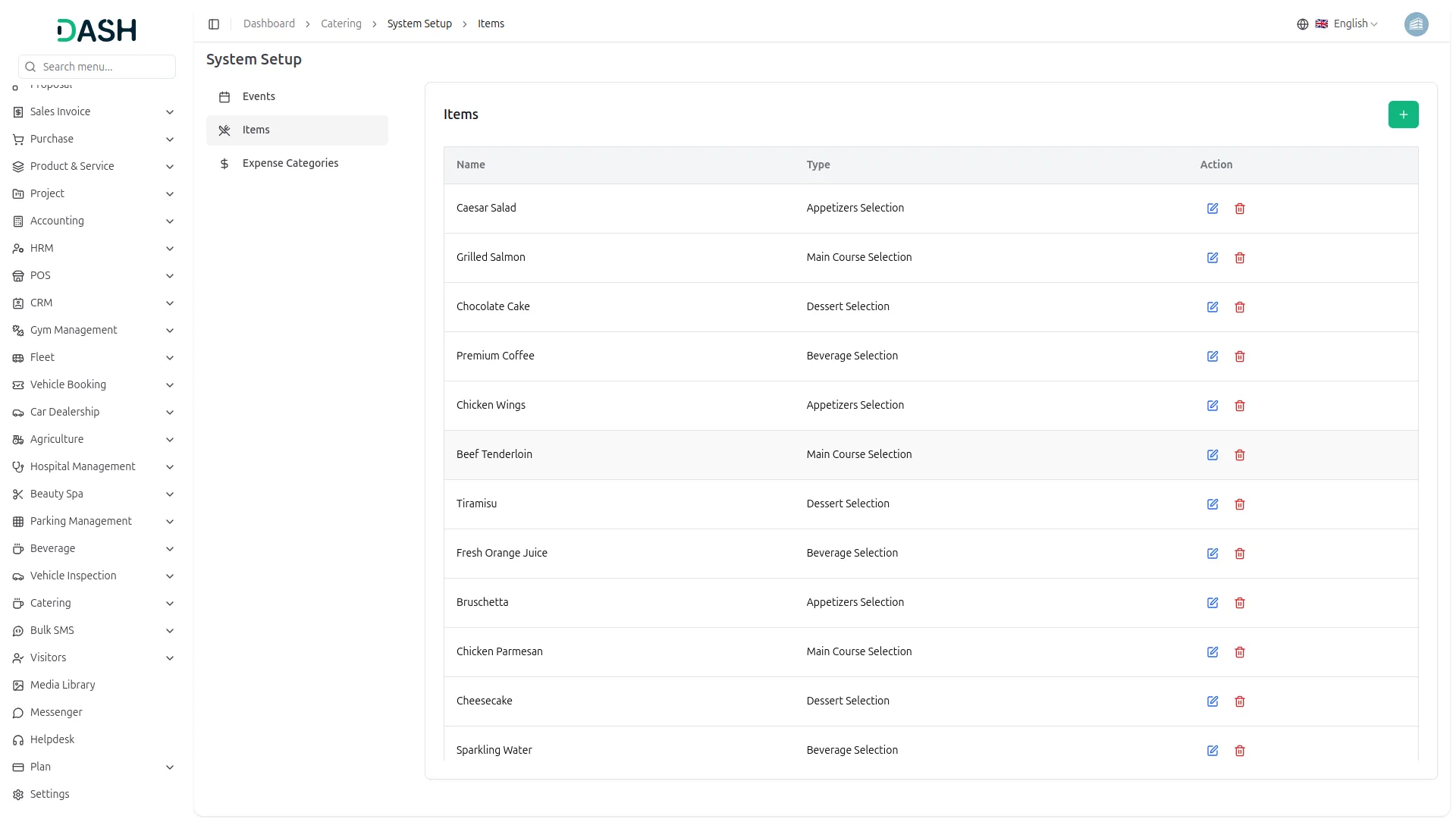Remove the Tiramisu item via trash icon
Viewport: 1456px width, 819px height.
pyautogui.click(x=1239, y=504)
